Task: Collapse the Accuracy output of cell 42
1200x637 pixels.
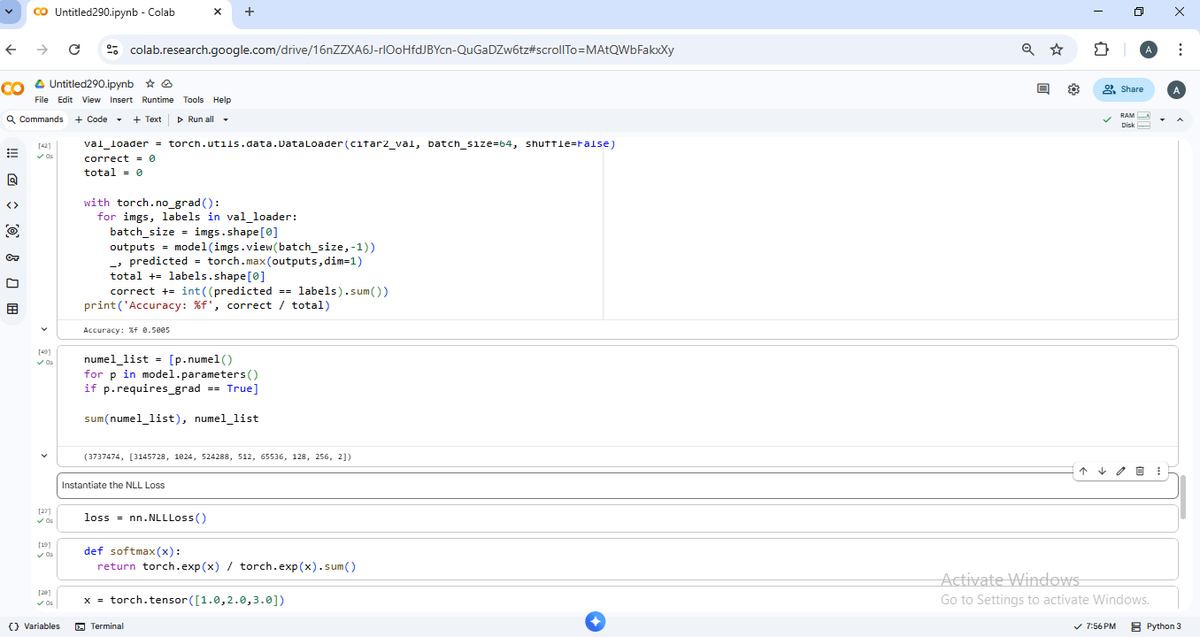Action: pyautogui.click(x=43, y=329)
